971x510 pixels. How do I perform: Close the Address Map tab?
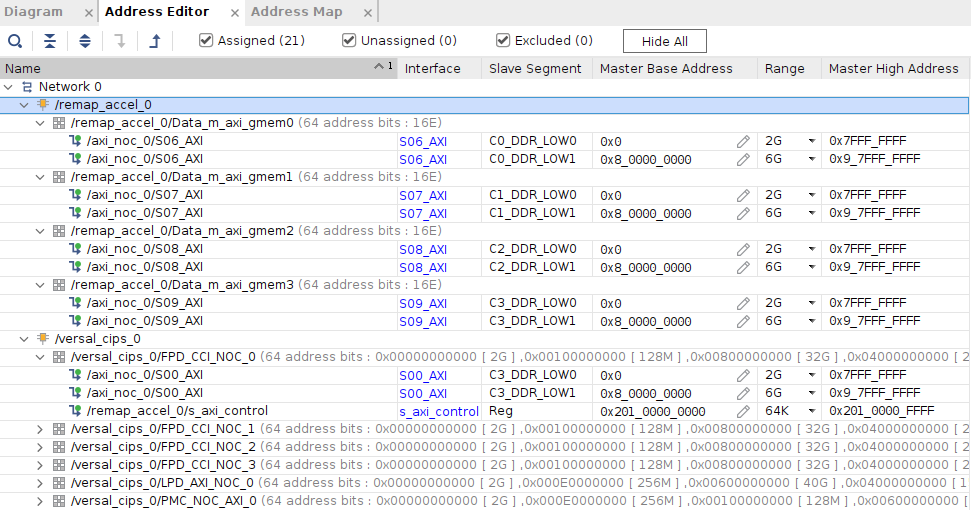[368, 12]
